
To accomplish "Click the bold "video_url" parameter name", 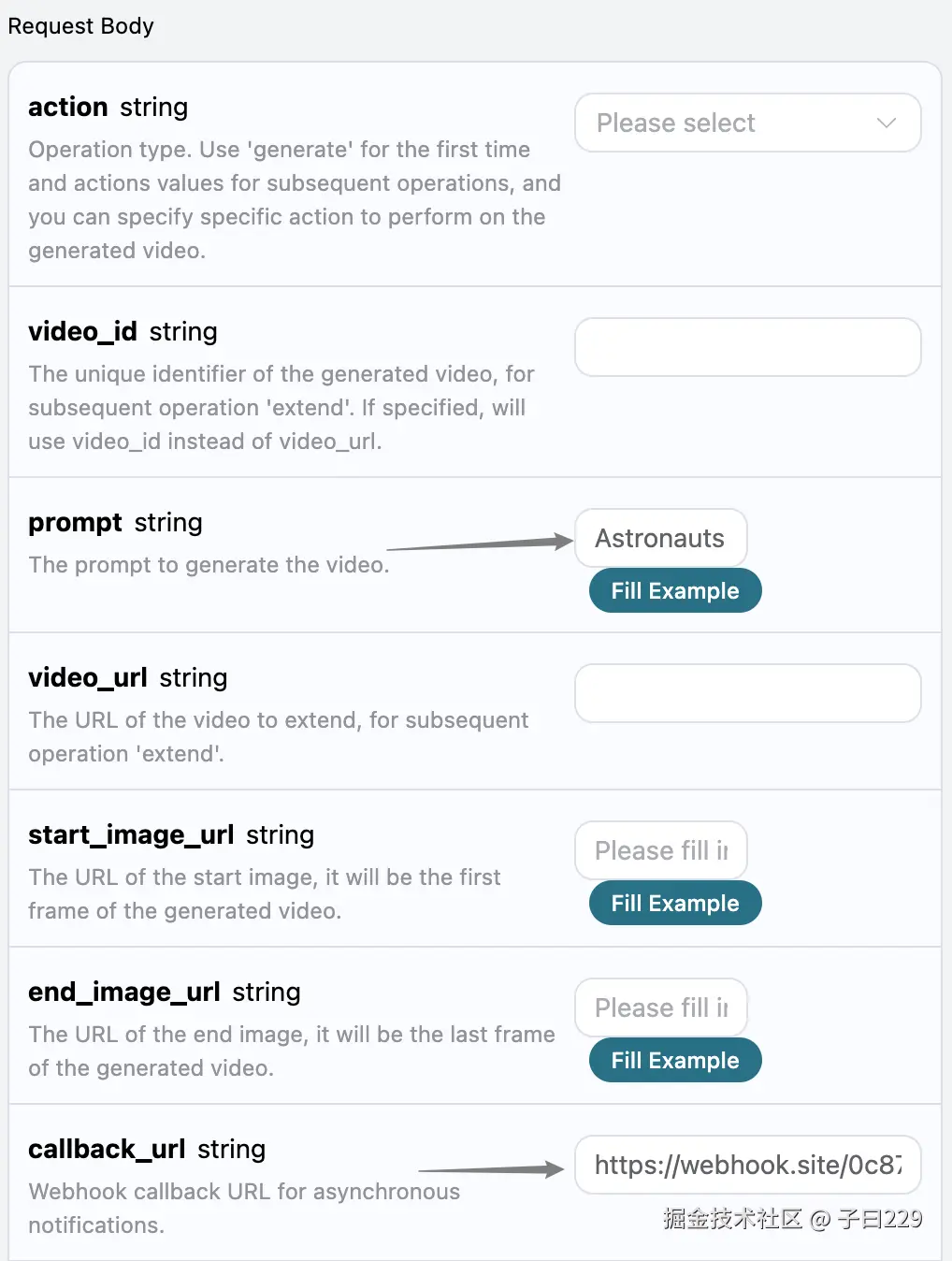I will point(88,677).
